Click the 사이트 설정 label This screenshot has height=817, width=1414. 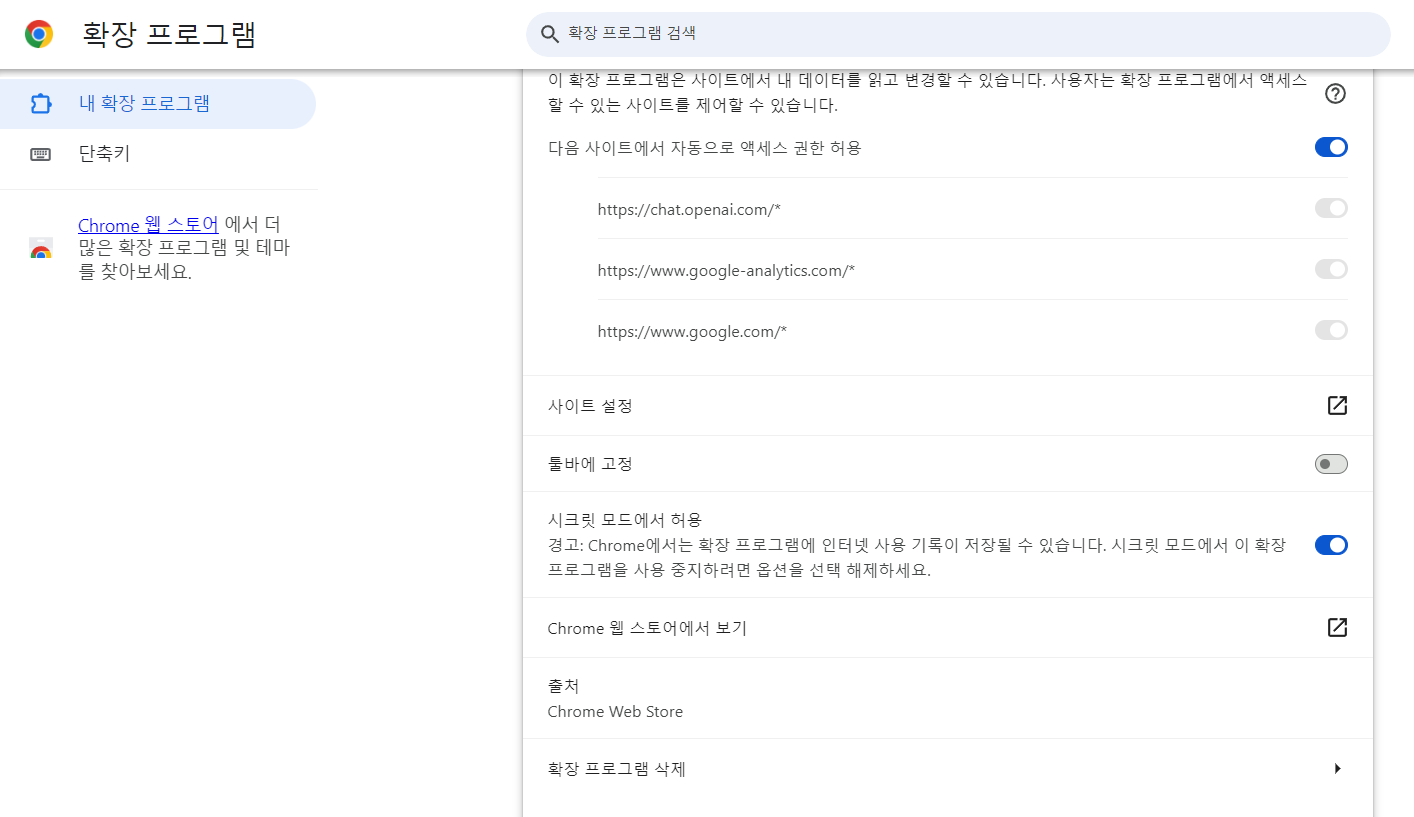[x=590, y=406]
